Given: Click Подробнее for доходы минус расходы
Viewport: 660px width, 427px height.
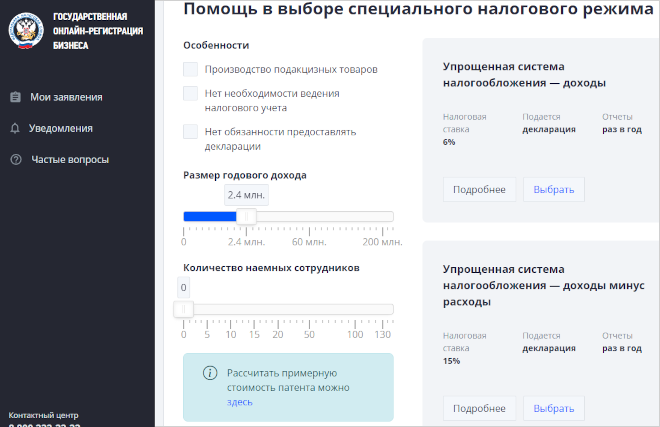Looking at the screenshot, I should tap(479, 408).
